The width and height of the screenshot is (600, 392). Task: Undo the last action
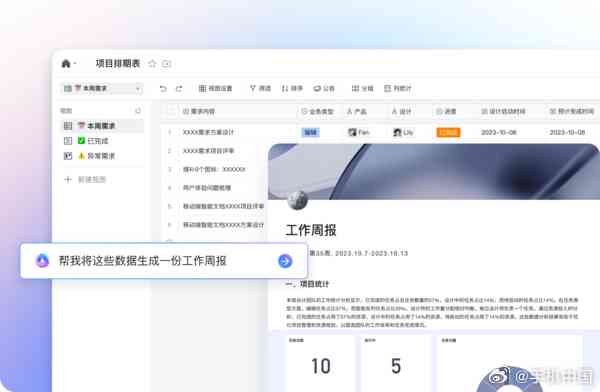tap(163, 88)
